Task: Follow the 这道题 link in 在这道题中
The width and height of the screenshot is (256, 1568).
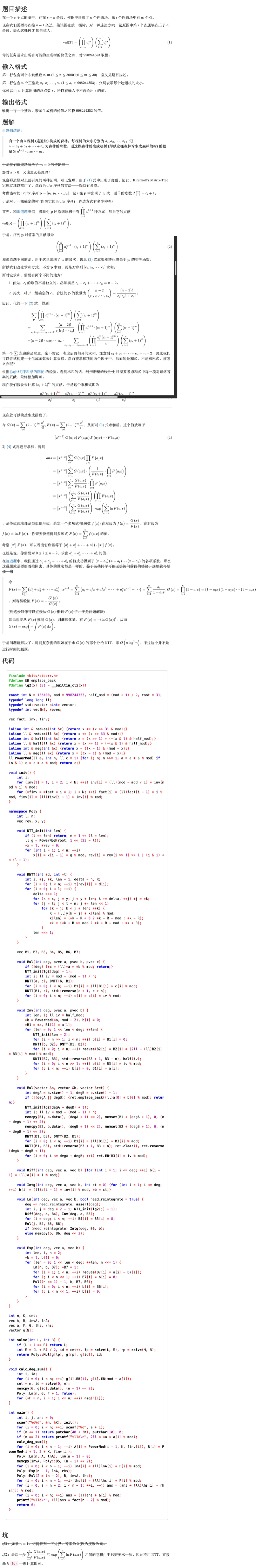Action: tap(11, 561)
